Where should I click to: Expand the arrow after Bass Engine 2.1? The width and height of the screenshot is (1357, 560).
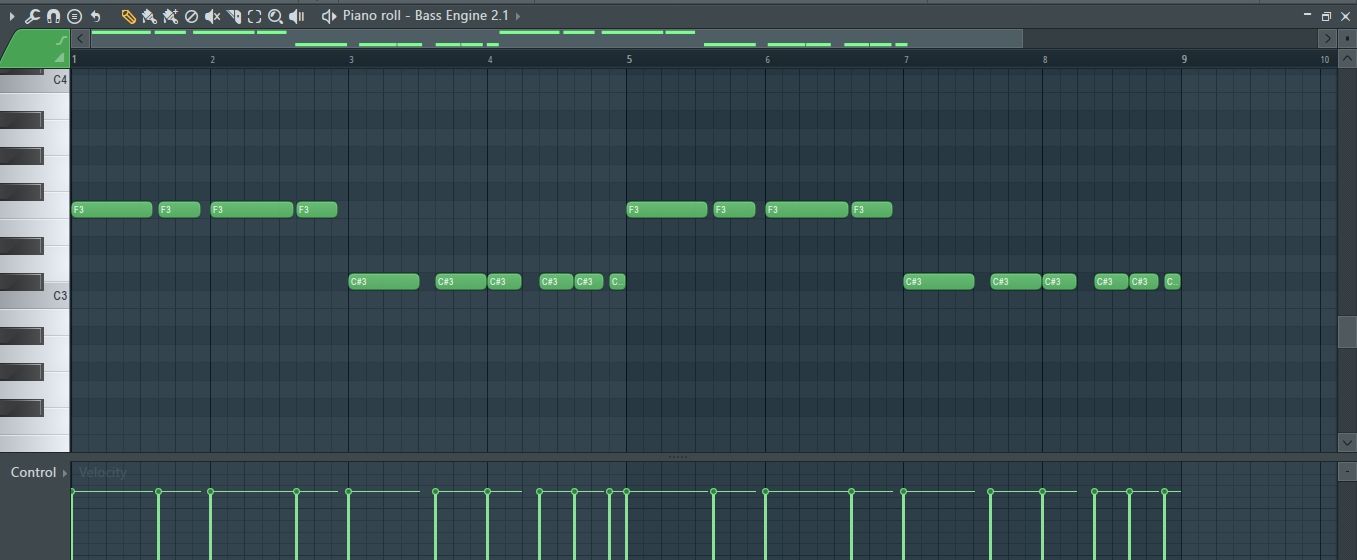[x=518, y=16]
